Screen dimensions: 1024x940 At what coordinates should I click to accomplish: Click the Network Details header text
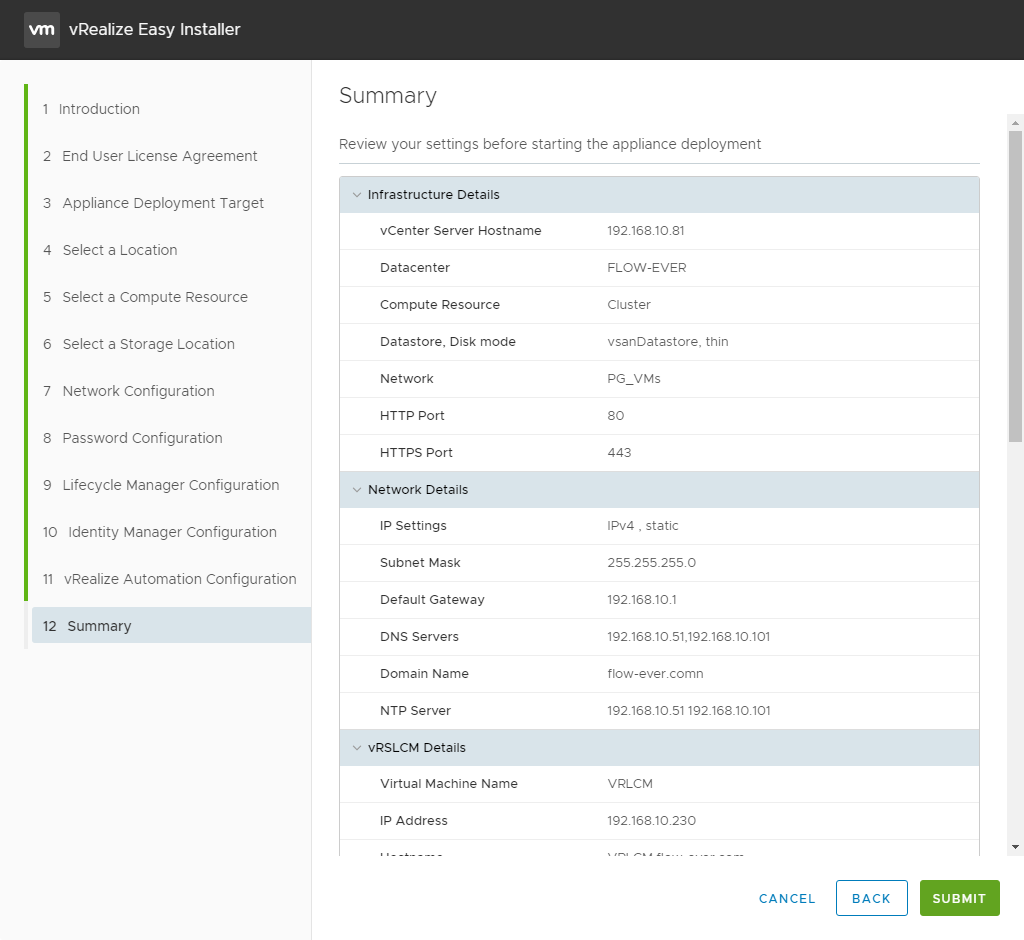click(x=418, y=490)
